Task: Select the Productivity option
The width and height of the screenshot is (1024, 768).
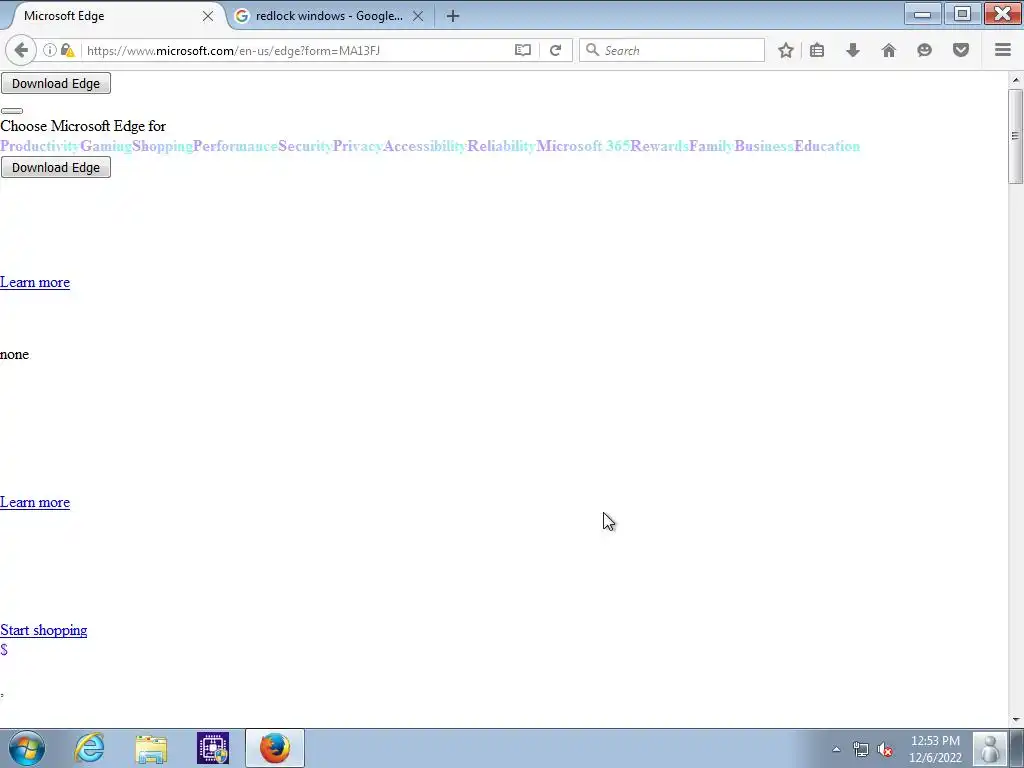Action: [x=40, y=146]
